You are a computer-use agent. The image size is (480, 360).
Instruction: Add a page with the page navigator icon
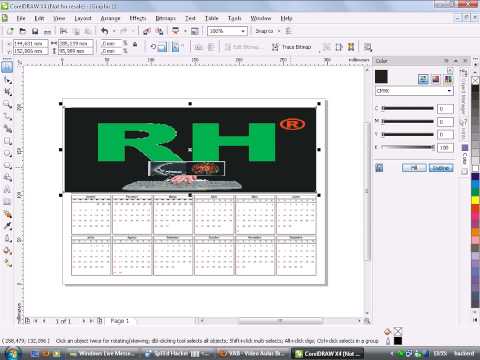(99, 321)
